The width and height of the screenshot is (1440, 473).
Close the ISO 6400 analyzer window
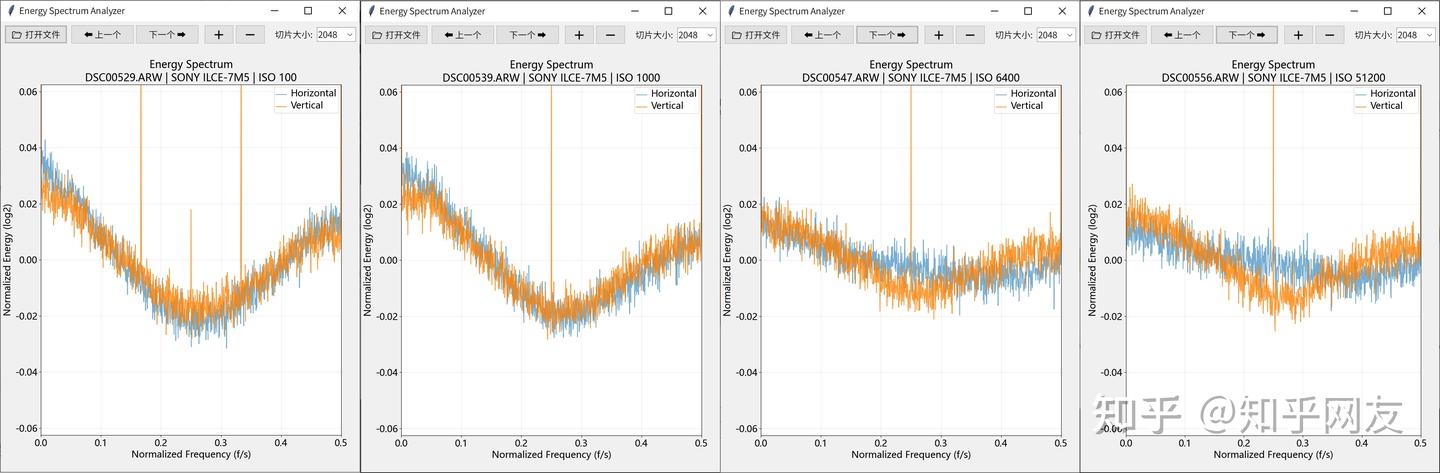pos(1062,11)
